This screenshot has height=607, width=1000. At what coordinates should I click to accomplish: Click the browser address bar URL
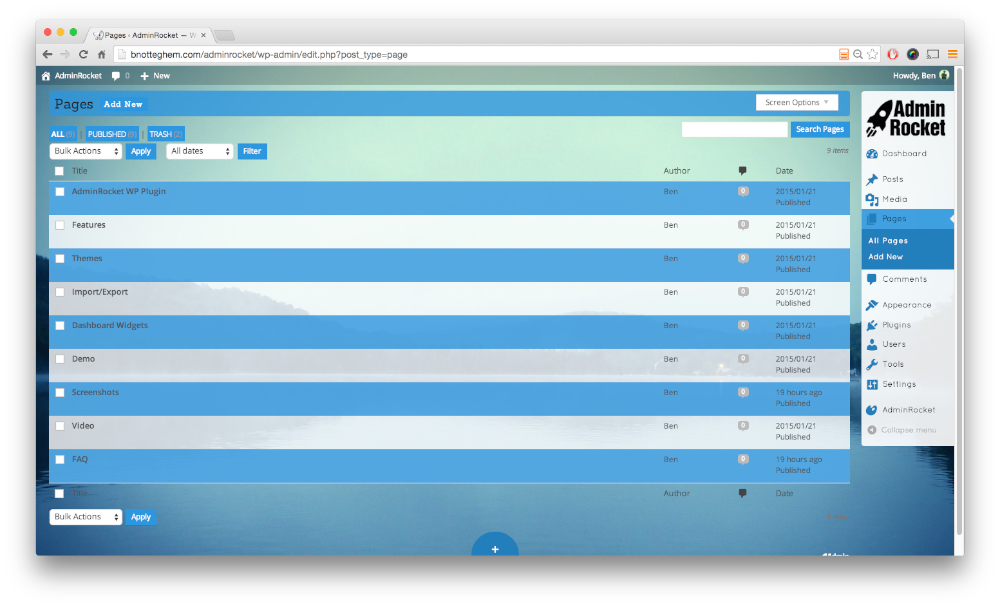(x=268, y=55)
